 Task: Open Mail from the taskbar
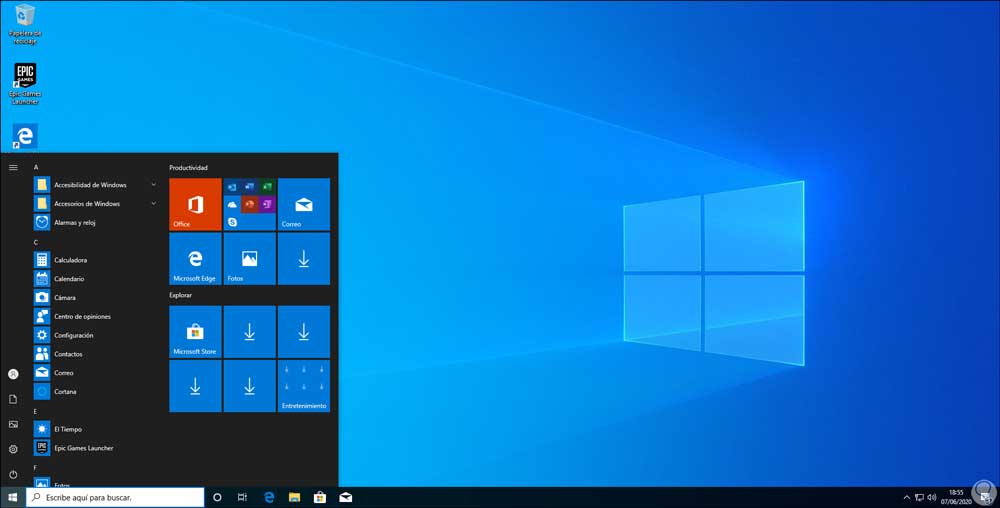point(346,497)
